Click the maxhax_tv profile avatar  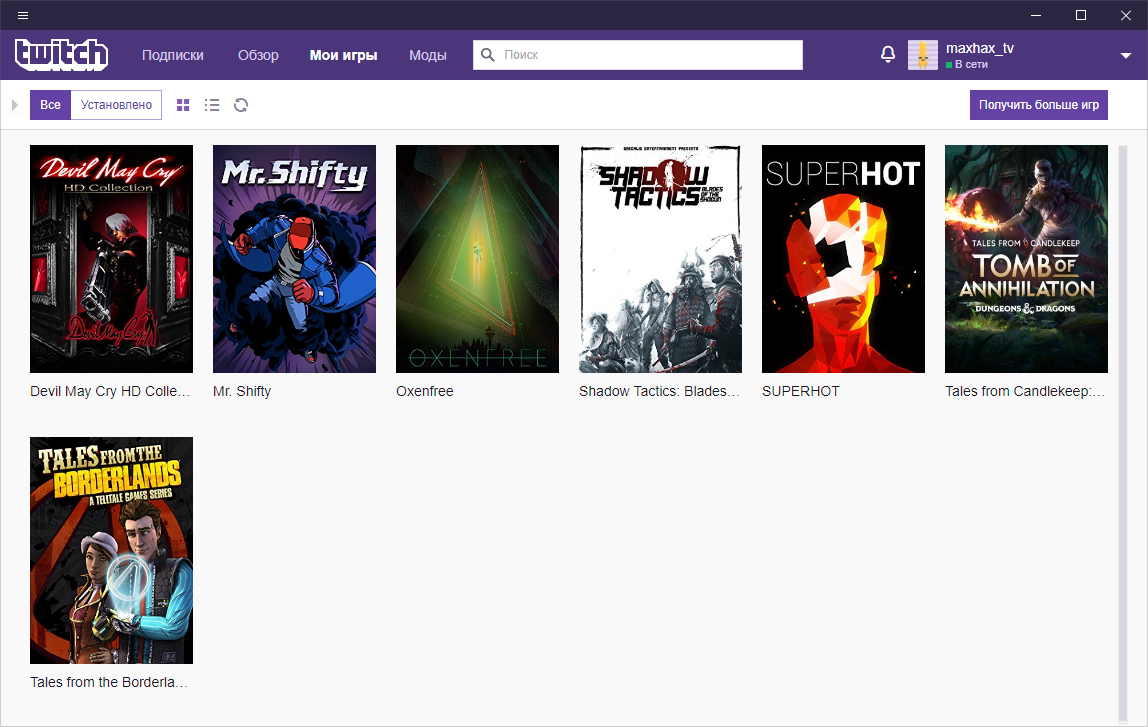click(x=922, y=55)
